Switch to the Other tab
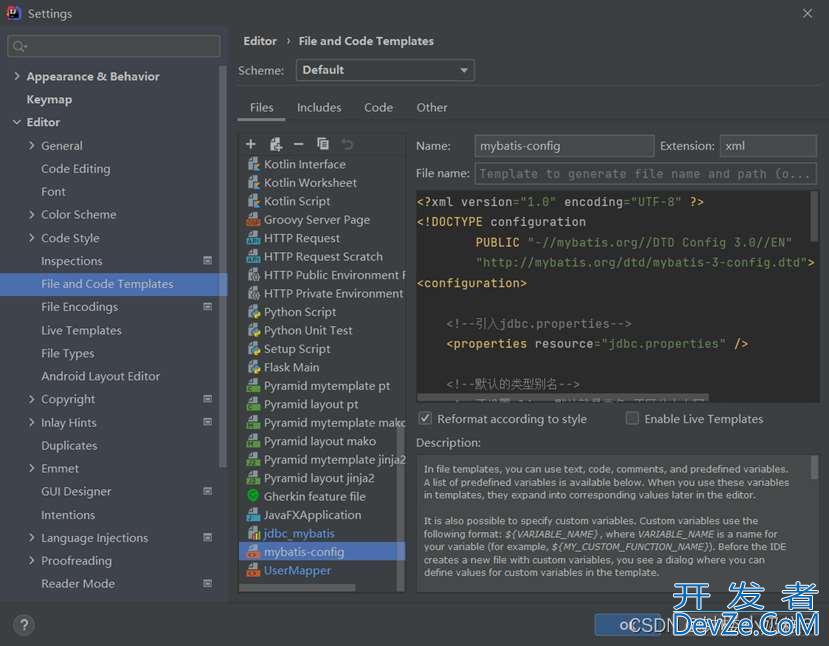Viewport: 829px width, 646px height. pyautogui.click(x=432, y=107)
